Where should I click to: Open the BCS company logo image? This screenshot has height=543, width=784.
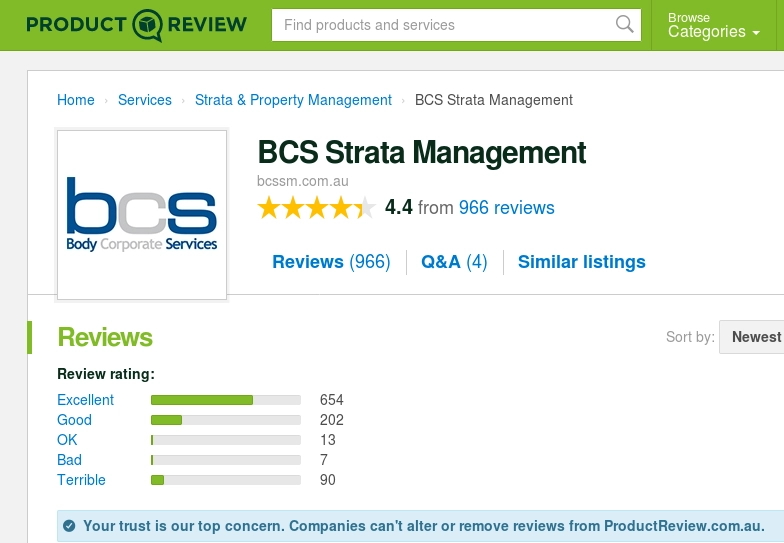point(142,215)
